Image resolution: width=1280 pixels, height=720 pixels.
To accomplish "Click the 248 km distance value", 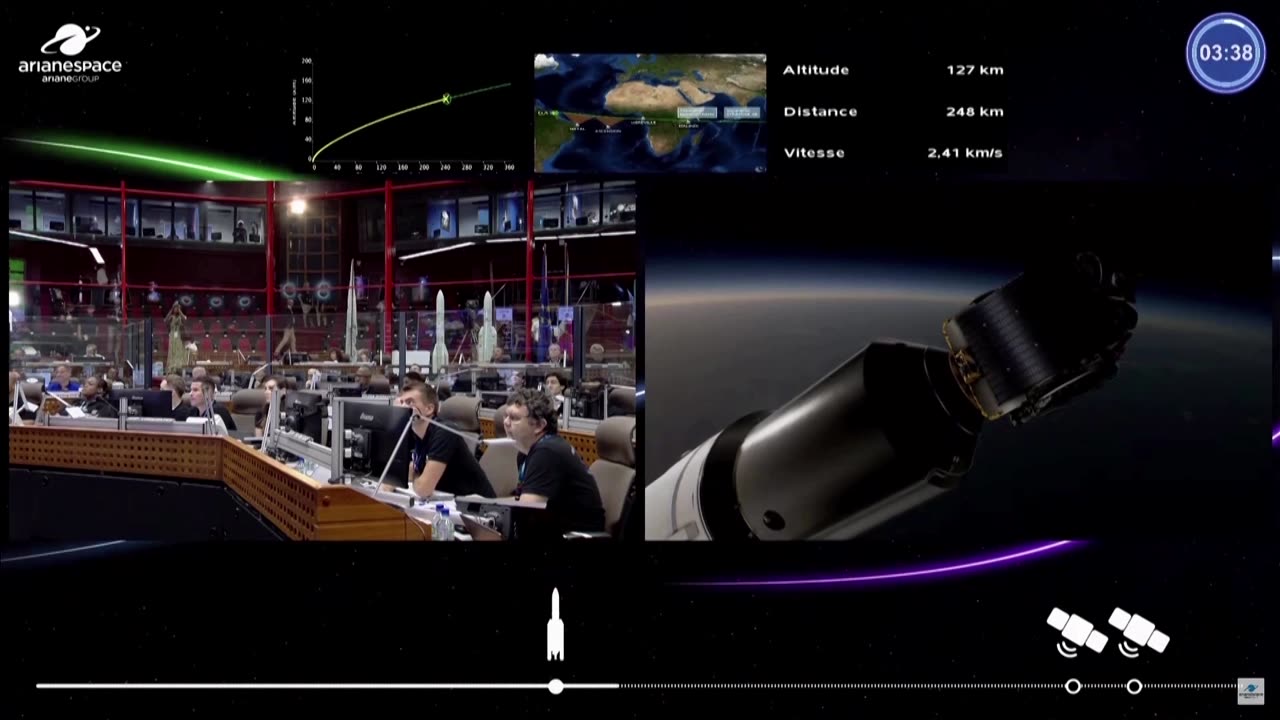I will click(x=975, y=111).
